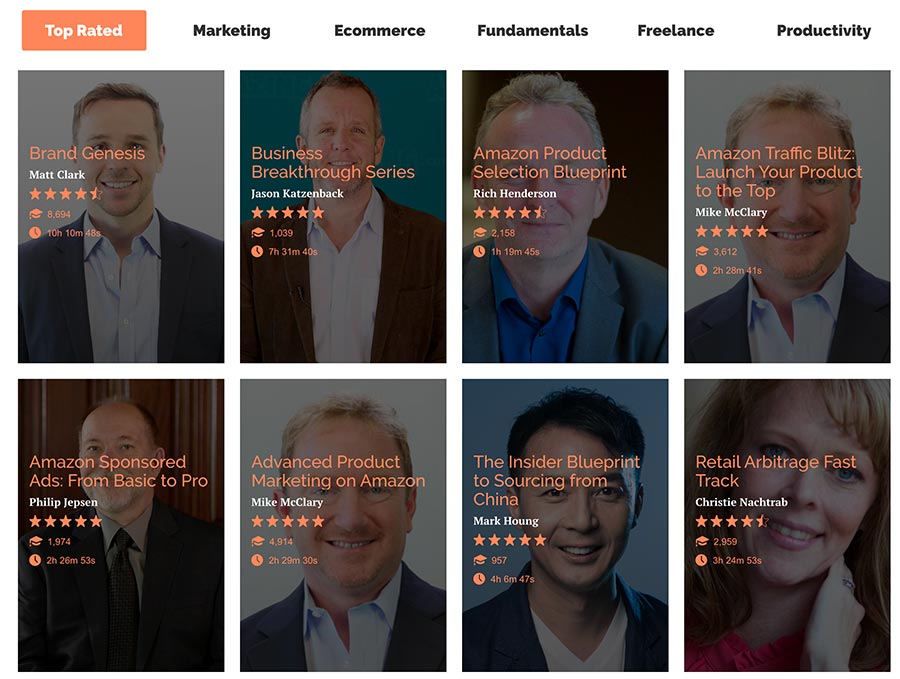Image resolution: width=900 pixels, height=679 pixels.
Task: Click the star rating on Amazon Traffic Blitz
Action: (731, 231)
